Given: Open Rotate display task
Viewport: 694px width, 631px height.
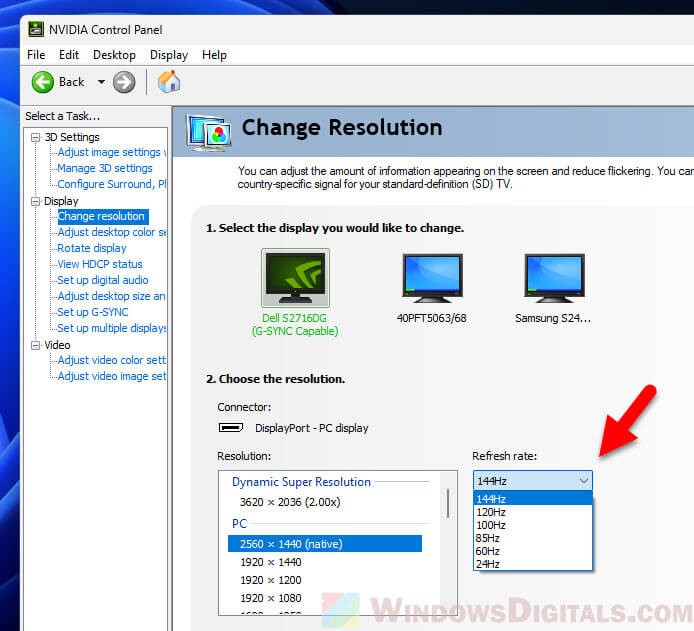Looking at the screenshot, I should point(92,248).
